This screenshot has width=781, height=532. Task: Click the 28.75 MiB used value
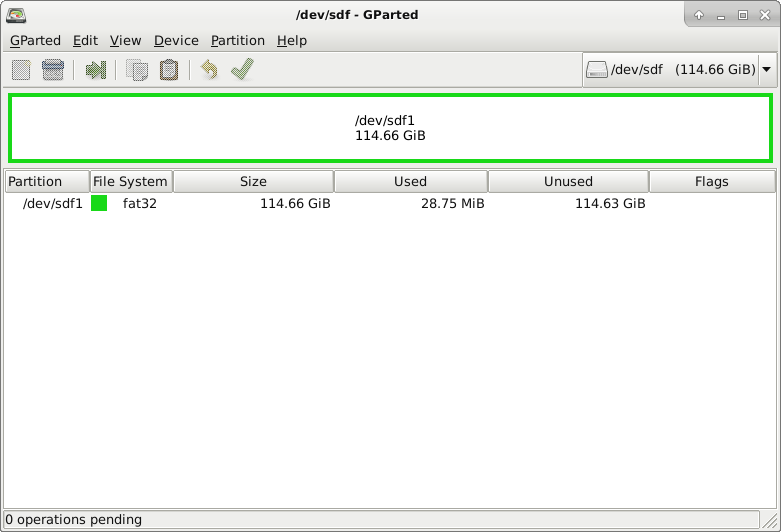[453, 203]
